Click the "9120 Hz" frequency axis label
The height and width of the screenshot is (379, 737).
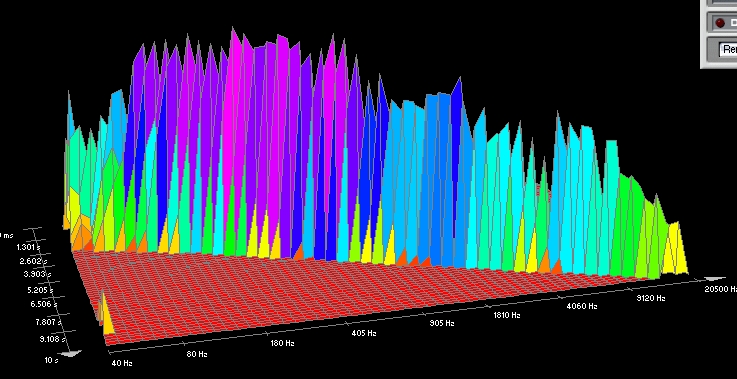(651, 298)
